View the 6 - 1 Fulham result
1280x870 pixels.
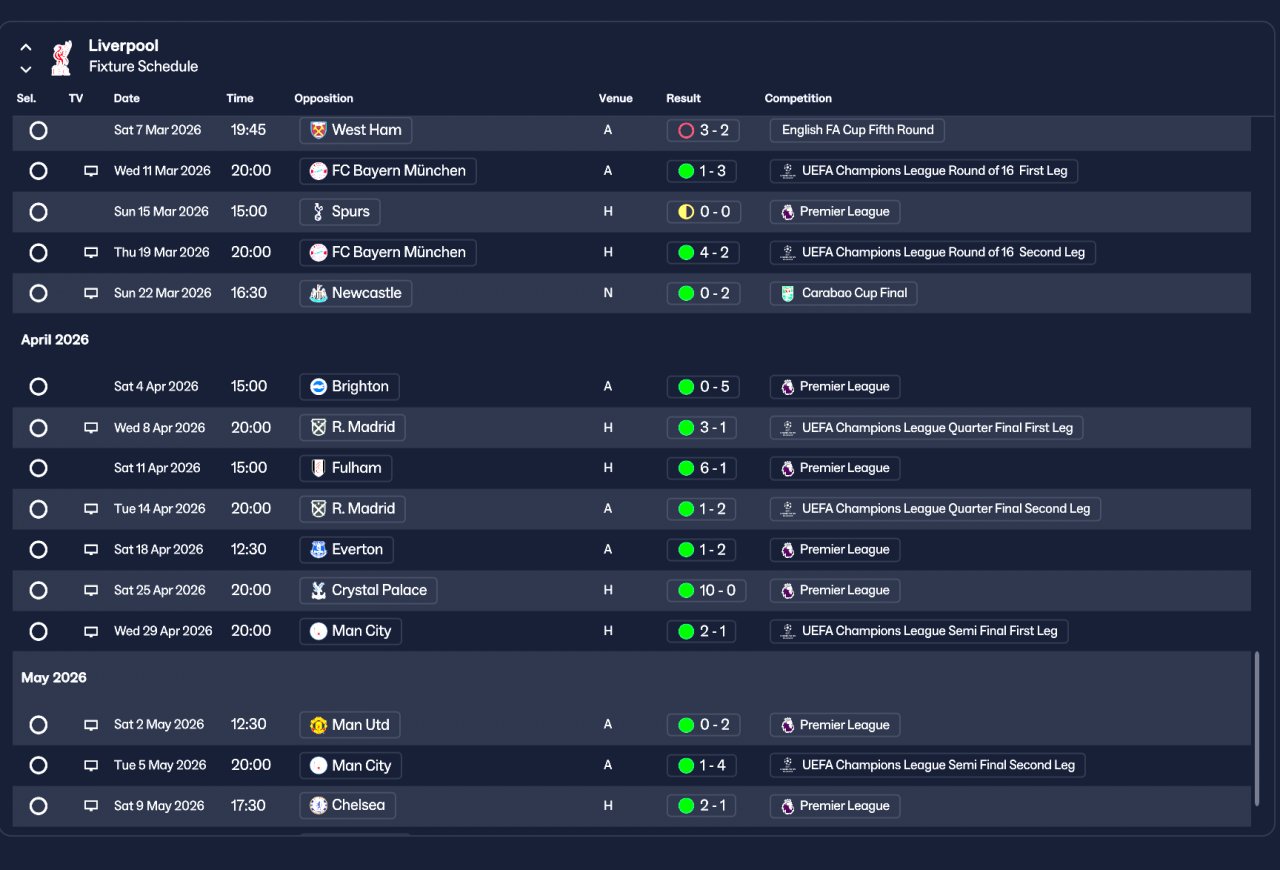703,468
